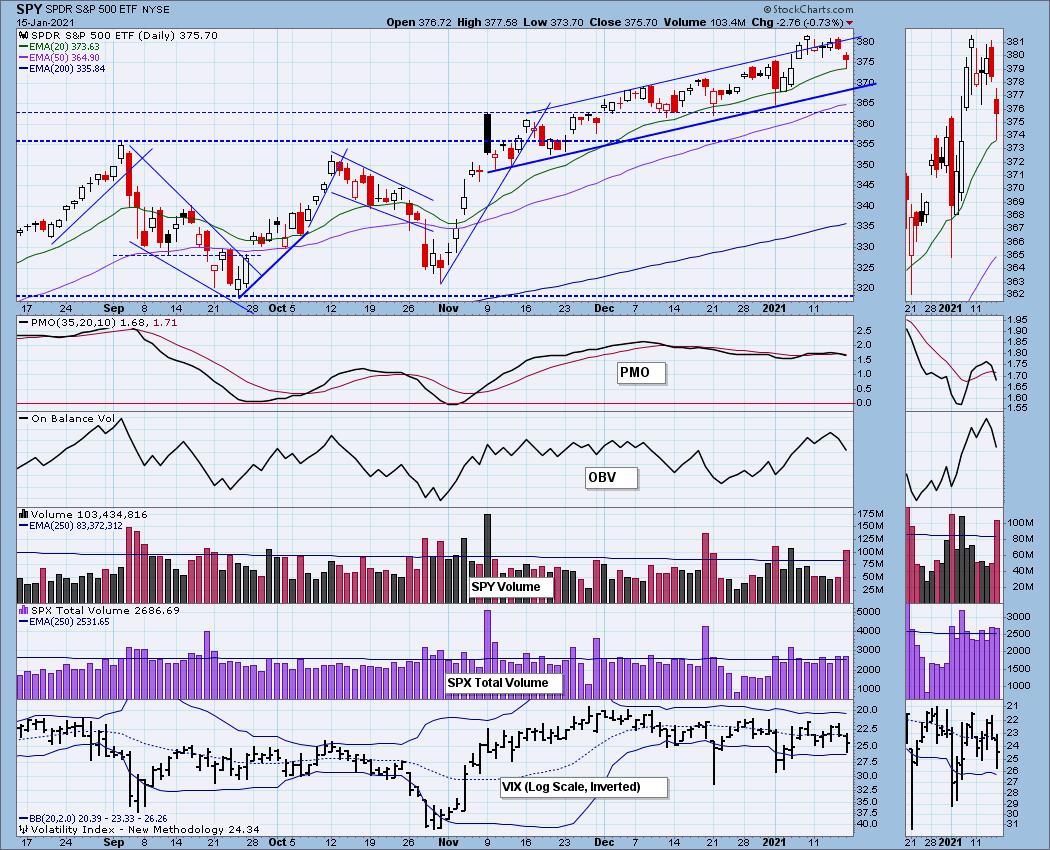This screenshot has height=850, width=1050.
Task: Click the Volume 103.4M value in header
Action: tap(705, 22)
